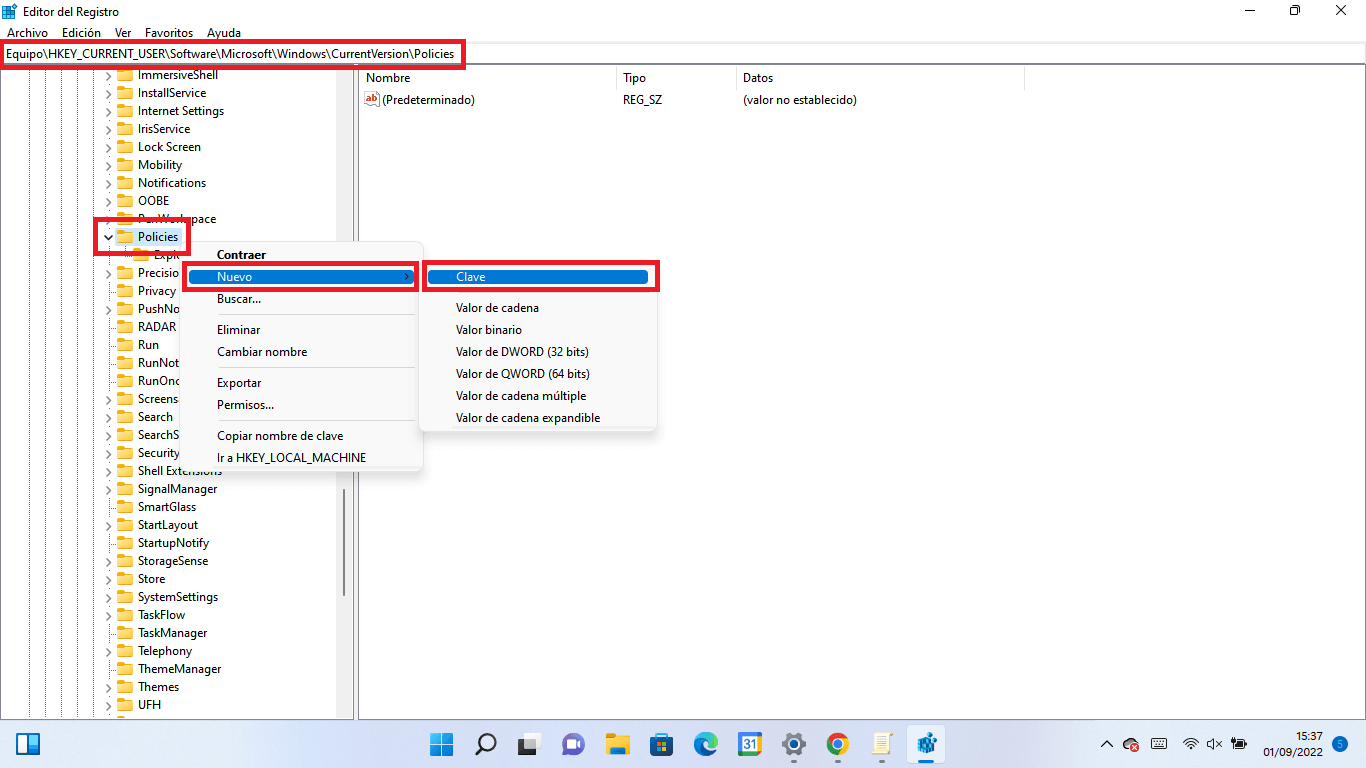Click the Themes folder icon
The height and width of the screenshot is (768, 1366).
tap(125, 687)
